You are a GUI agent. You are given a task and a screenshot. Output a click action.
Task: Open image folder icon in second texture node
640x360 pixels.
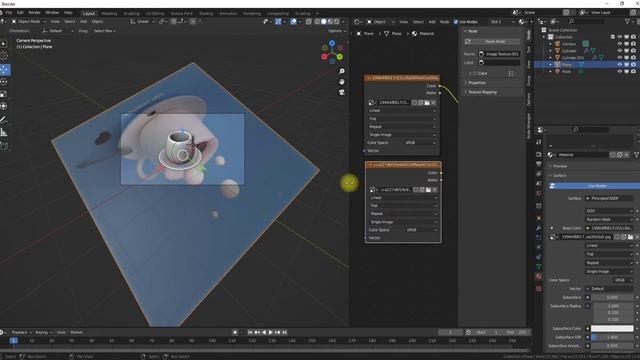click(x=428, y=190)
